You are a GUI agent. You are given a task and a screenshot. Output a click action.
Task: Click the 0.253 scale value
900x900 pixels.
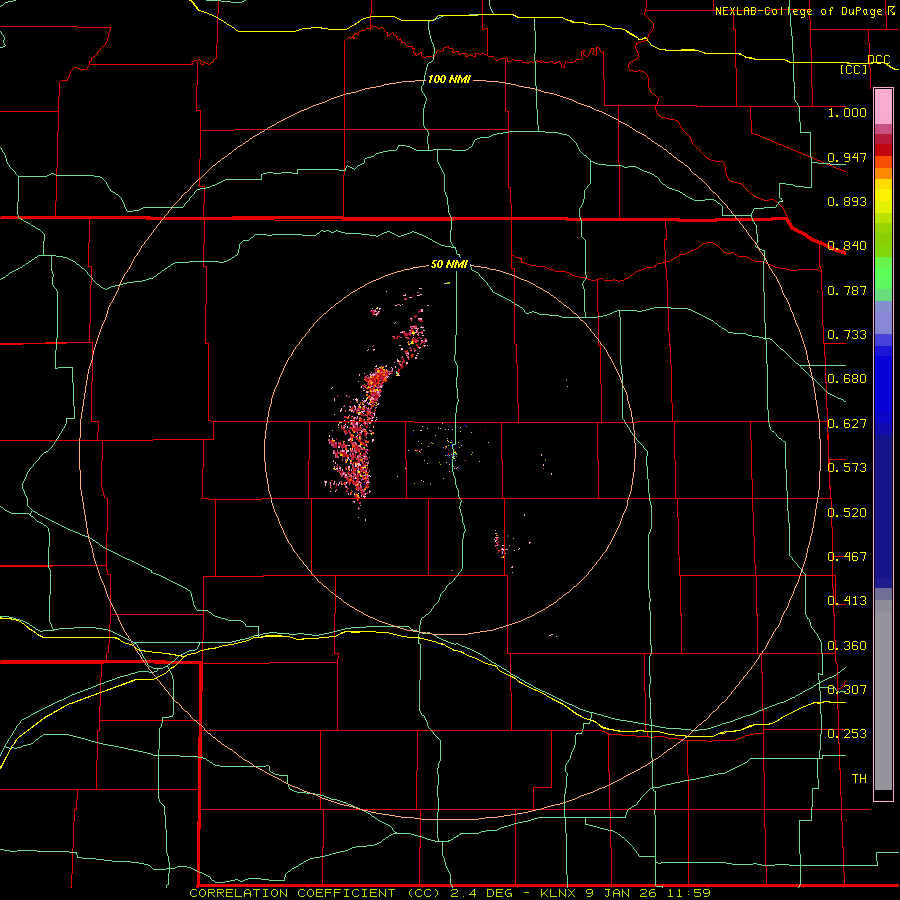point(847,734)
